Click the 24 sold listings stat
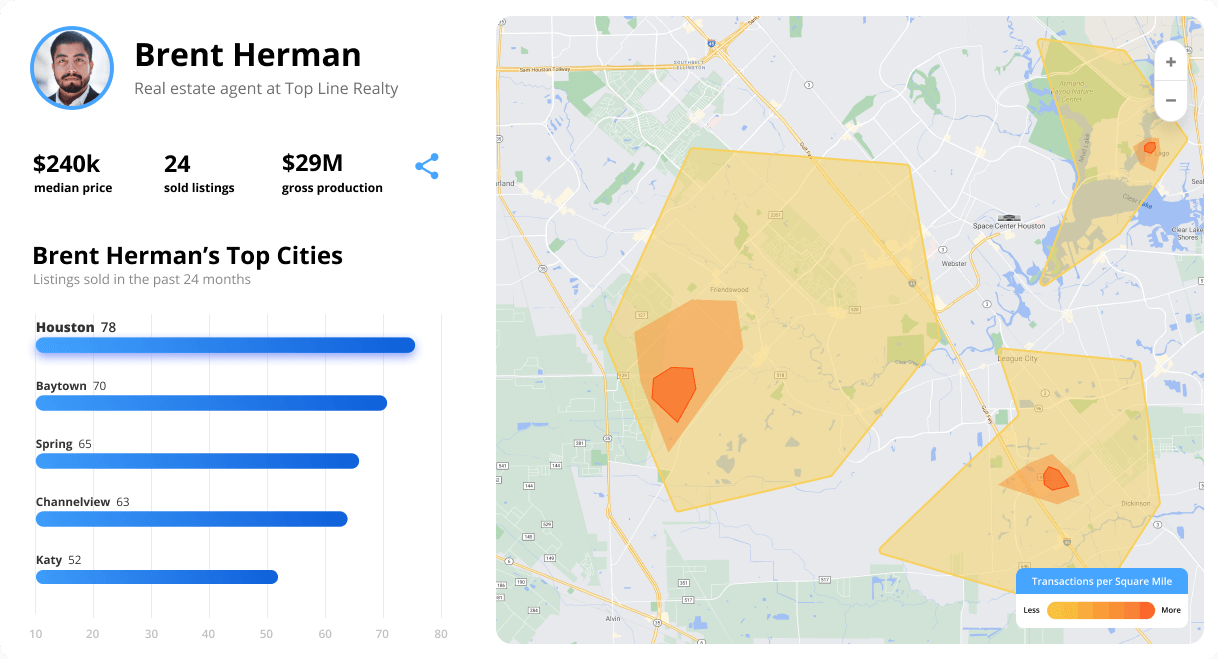Screen dimensions: 1218x659 tap(199, 173)
